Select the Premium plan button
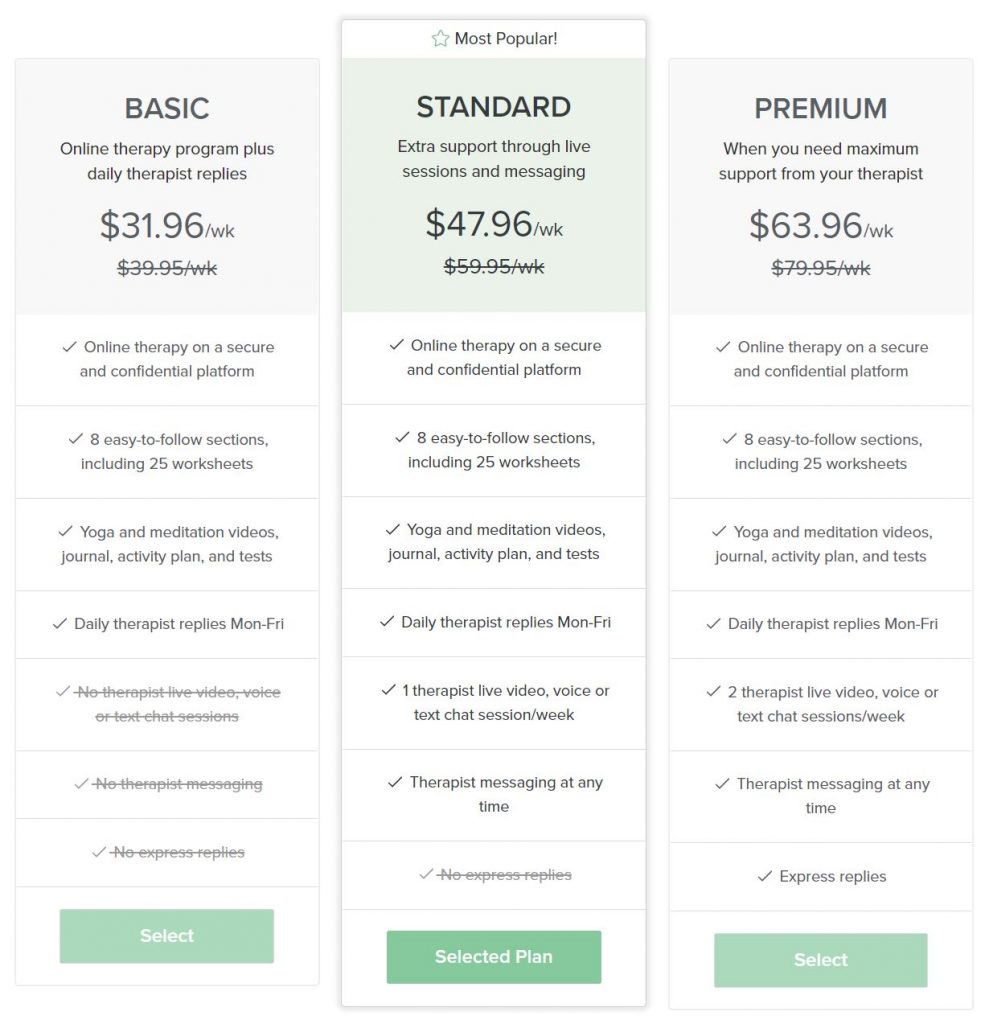The height and width of the screenshot is (1024, 985). [820, 960]
